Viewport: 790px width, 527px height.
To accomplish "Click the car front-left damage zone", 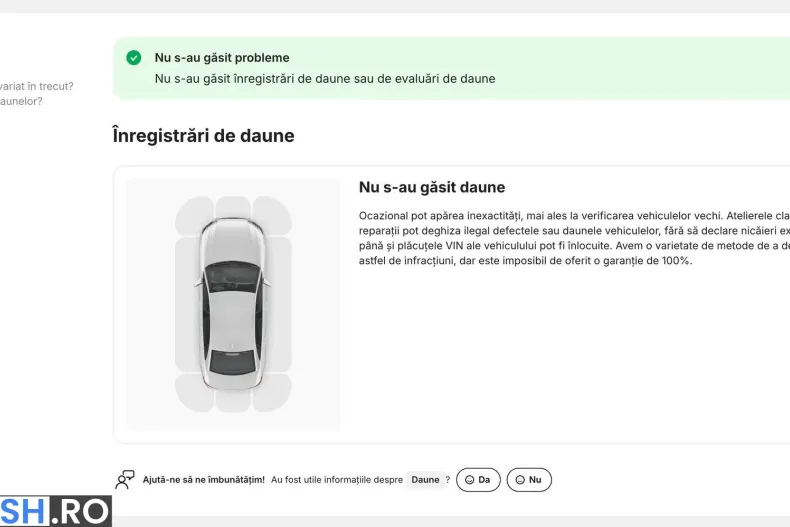I will [194, 215].
